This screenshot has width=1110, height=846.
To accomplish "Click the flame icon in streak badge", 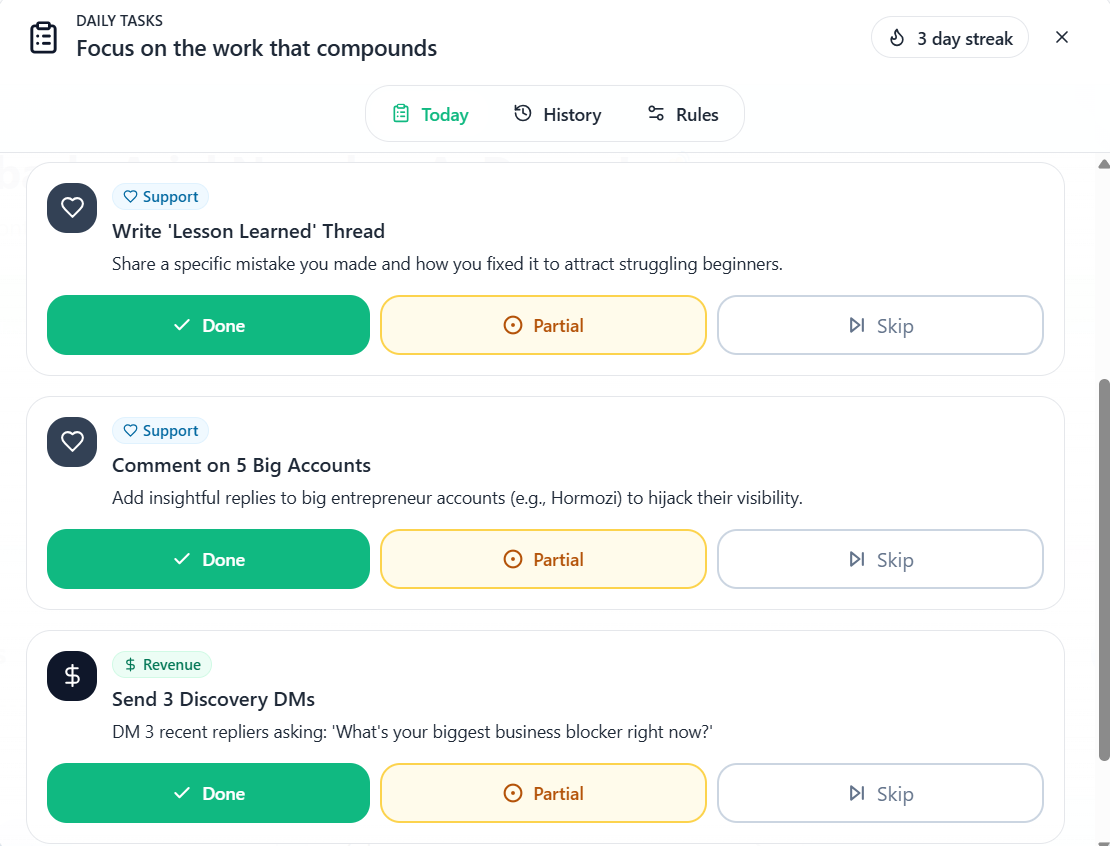I will click(897, 38).
